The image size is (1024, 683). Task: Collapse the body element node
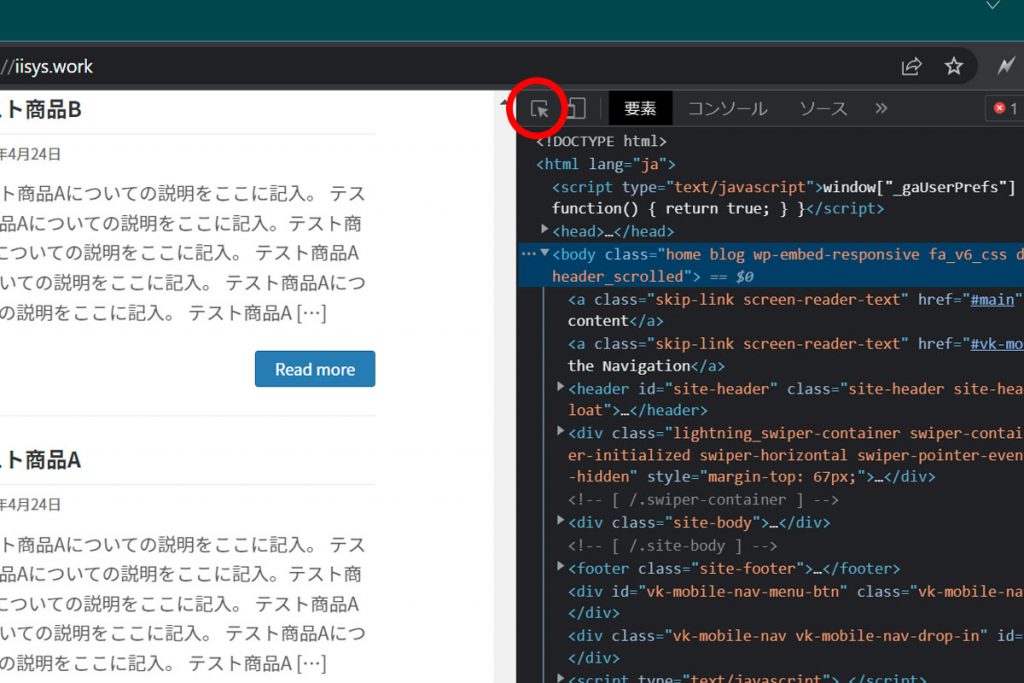545,253
